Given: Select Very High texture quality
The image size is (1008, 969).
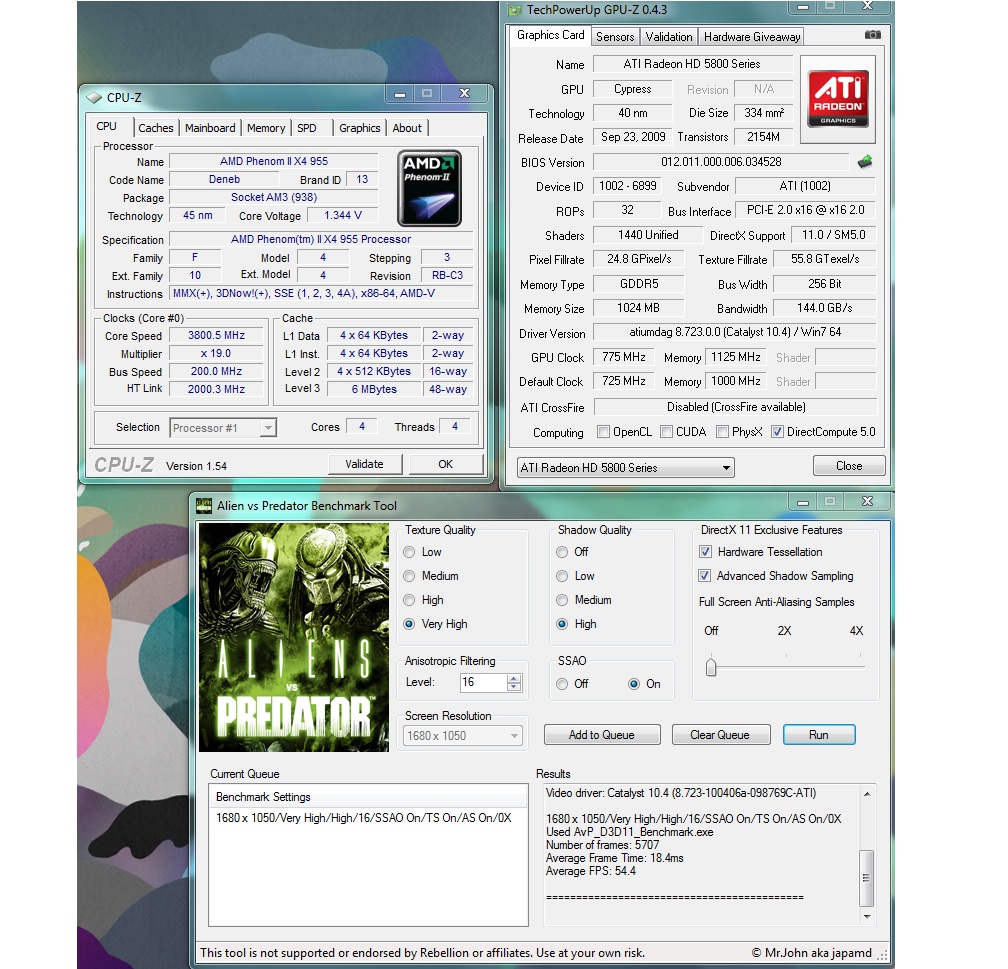Looking at the screenshot, I should click(x=409, y=624).
